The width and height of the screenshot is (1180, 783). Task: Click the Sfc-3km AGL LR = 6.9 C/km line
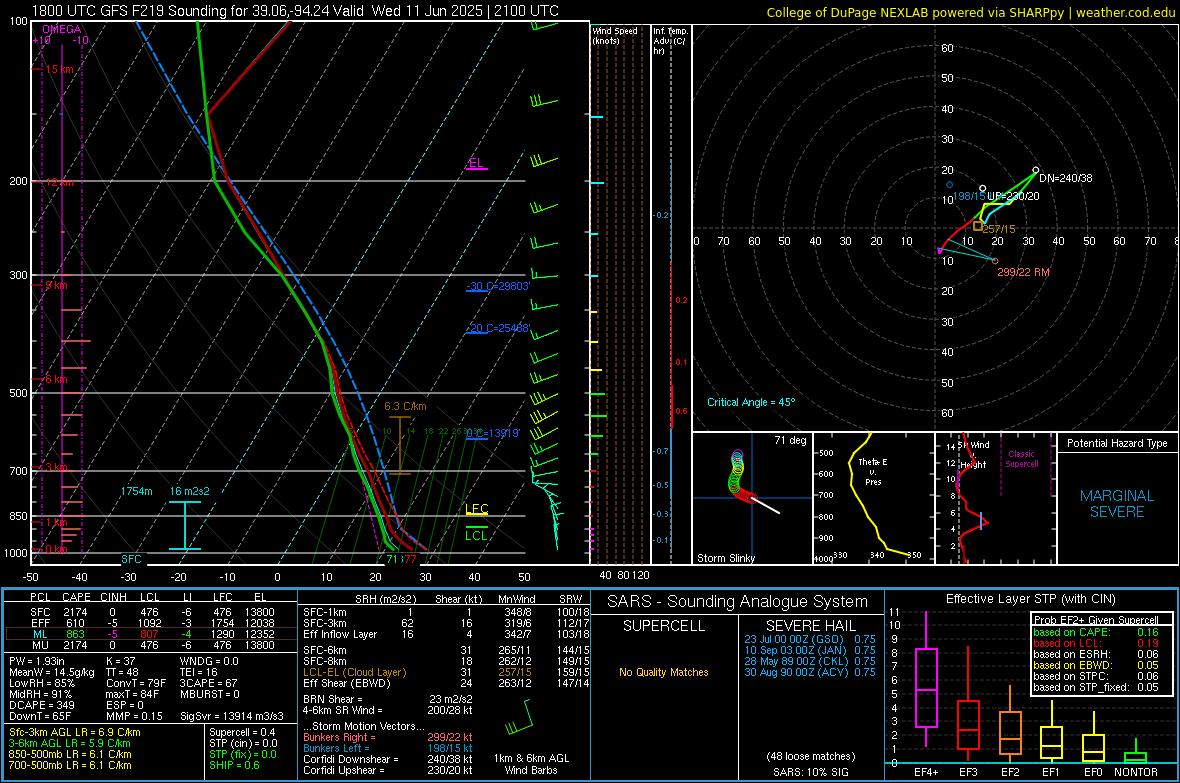(x=75, y=732)
